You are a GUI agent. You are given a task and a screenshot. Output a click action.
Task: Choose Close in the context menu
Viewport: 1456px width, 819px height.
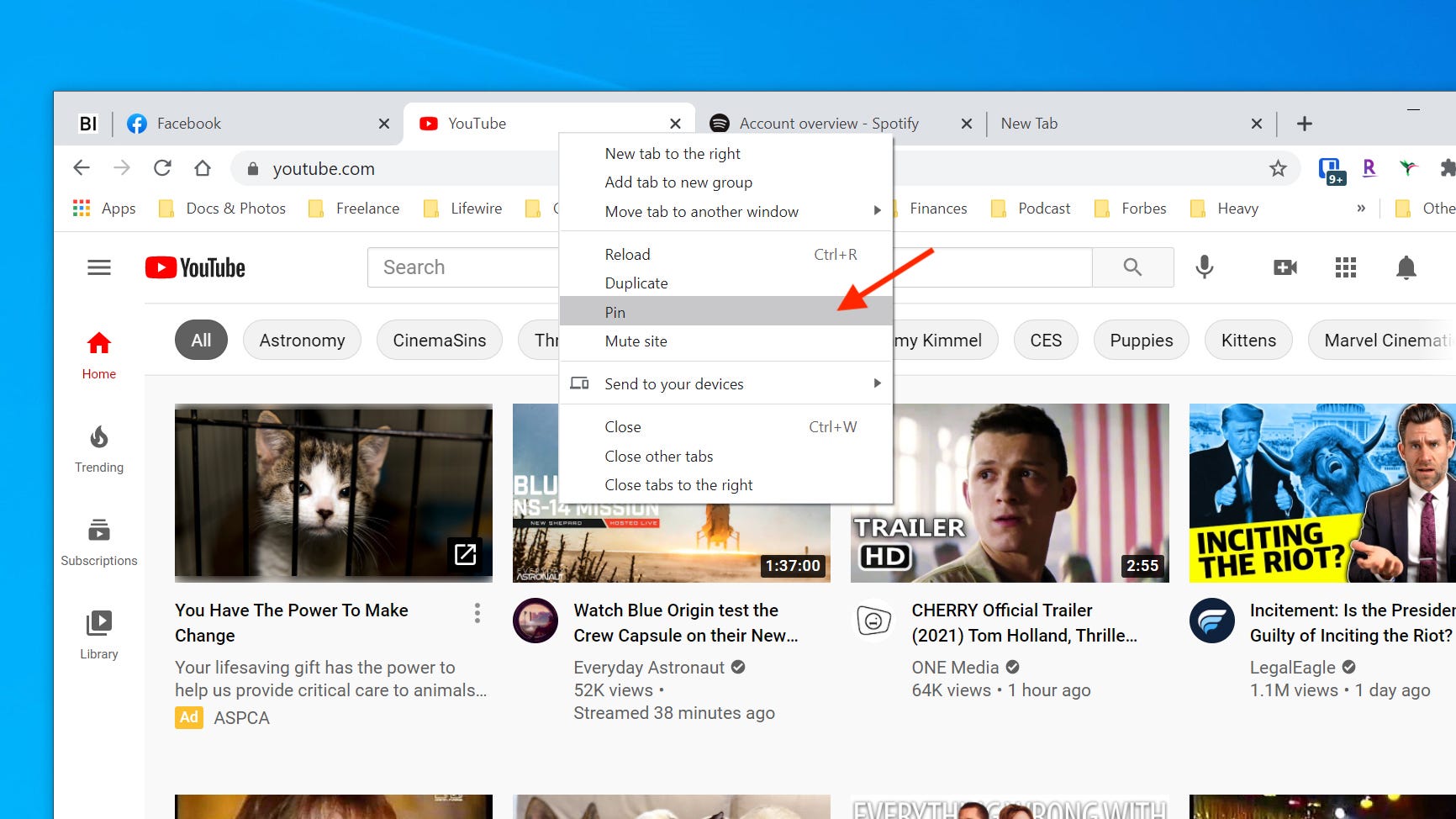coord(725,426)
